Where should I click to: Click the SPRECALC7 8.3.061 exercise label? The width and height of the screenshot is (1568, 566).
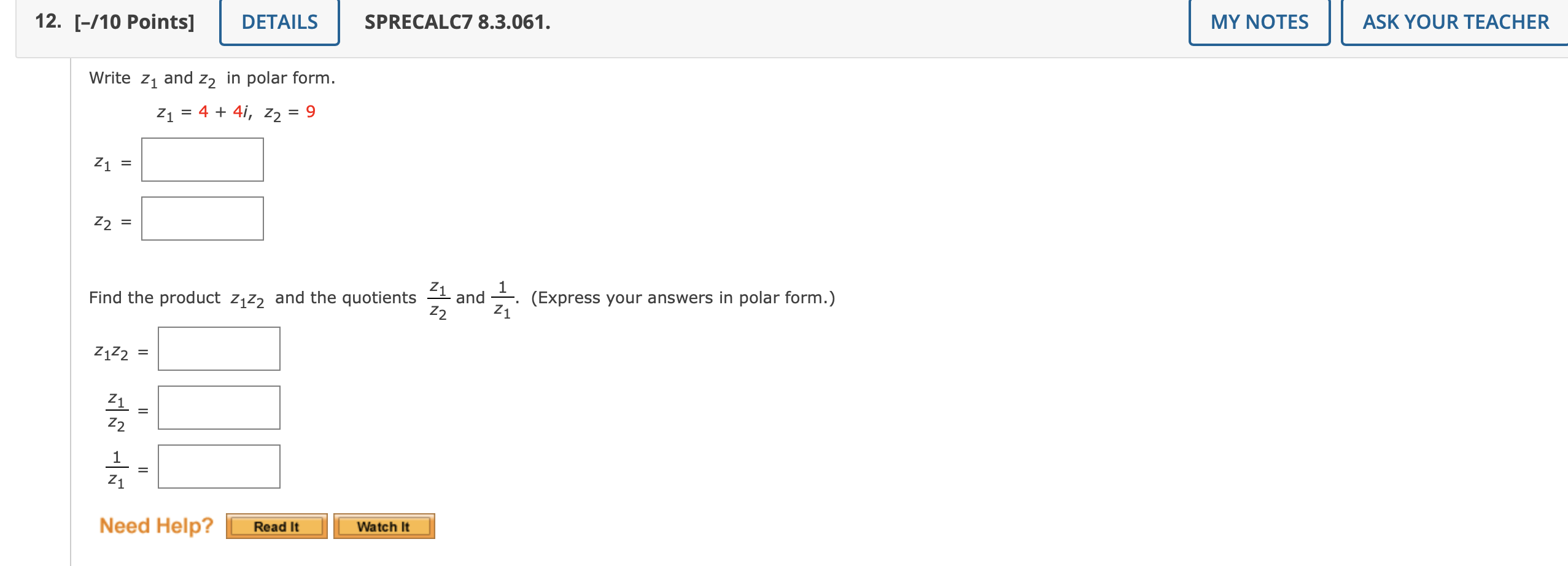(454, 22)
